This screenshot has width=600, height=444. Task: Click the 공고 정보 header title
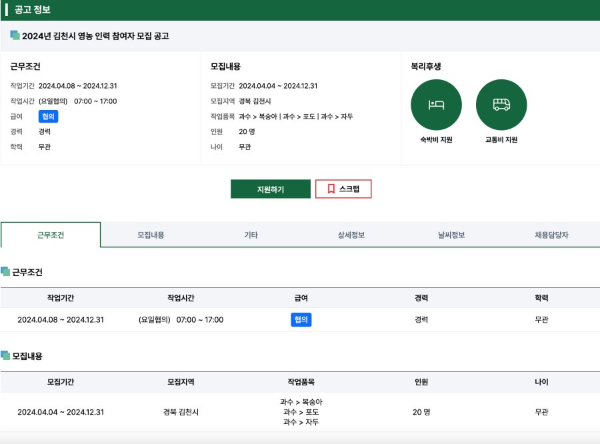[33, 10]
